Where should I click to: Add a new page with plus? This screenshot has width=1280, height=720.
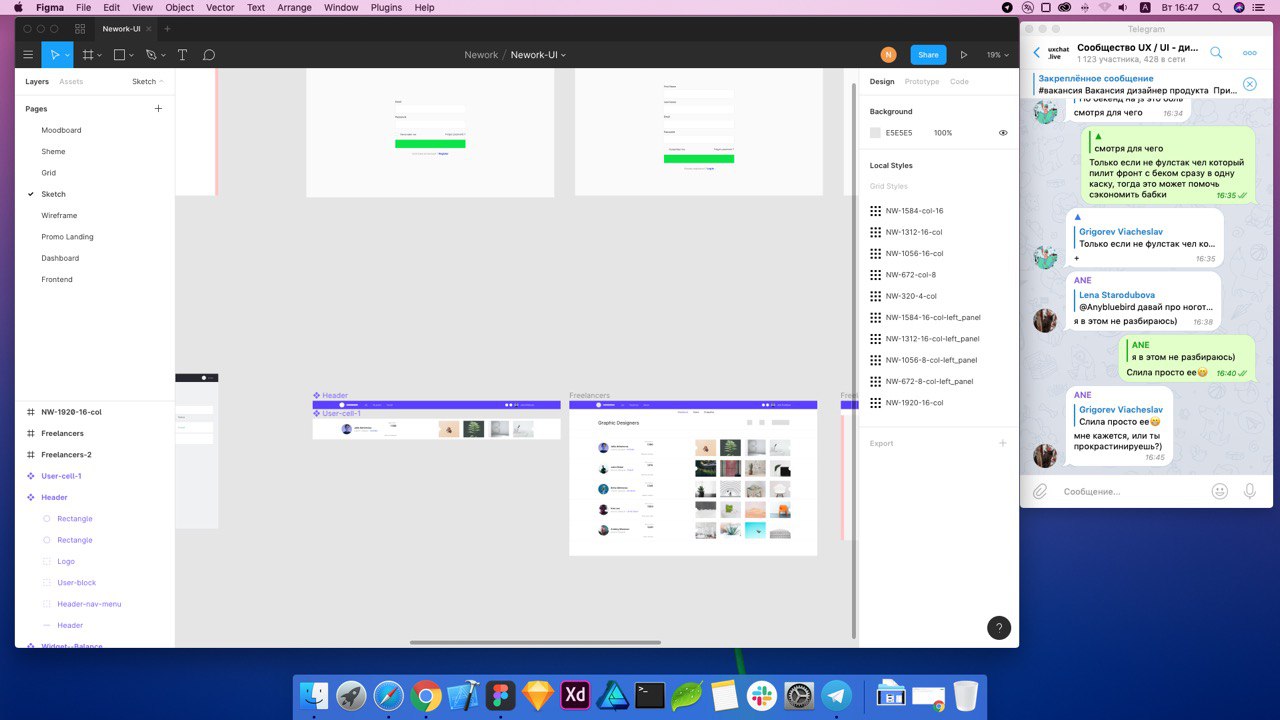[x=158, y=108]
